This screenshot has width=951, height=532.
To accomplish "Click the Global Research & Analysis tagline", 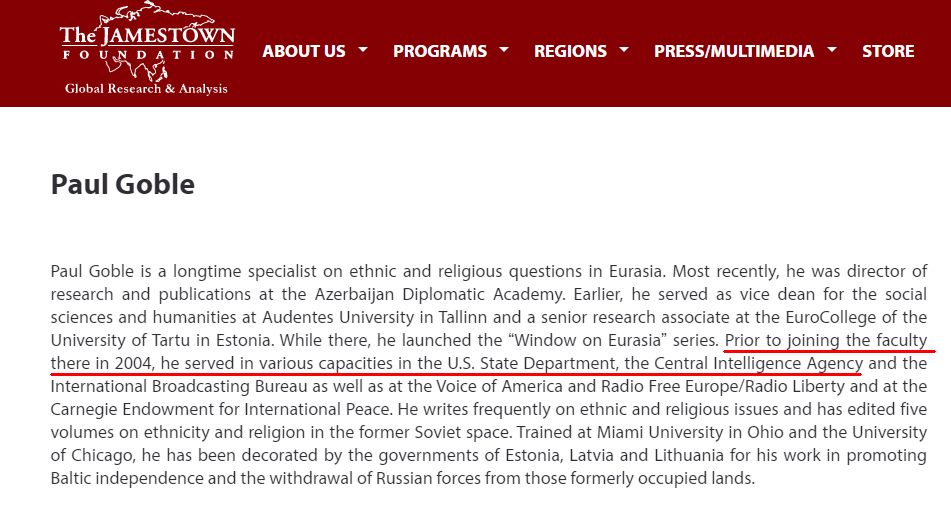I will point(146,89).
